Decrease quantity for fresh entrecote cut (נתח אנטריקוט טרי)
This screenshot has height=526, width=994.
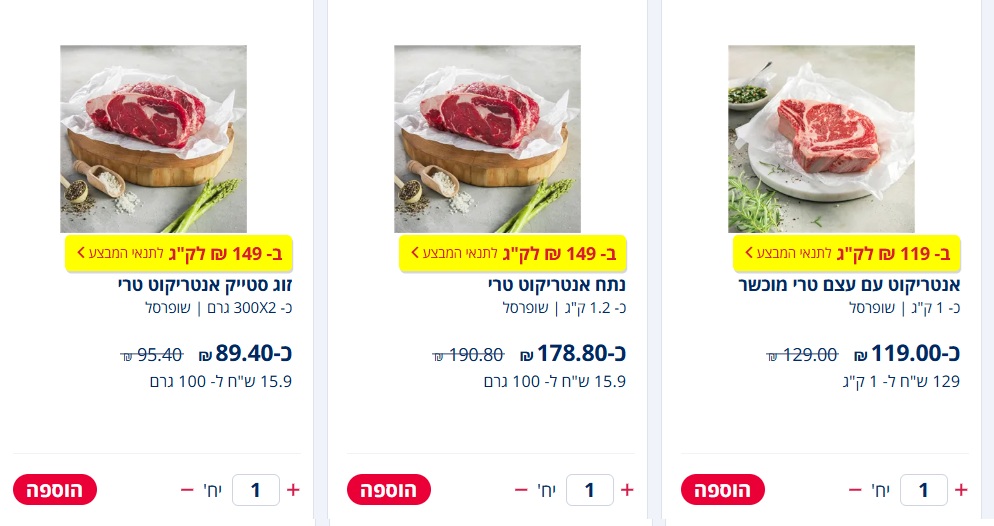pos(521,490)
